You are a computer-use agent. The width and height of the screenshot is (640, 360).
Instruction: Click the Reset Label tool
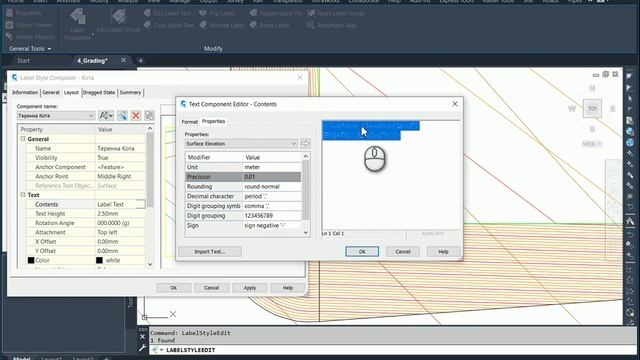point(269,25)
